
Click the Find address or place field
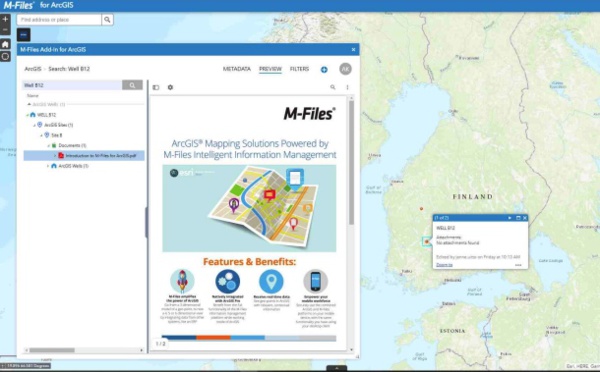(59, 20)
